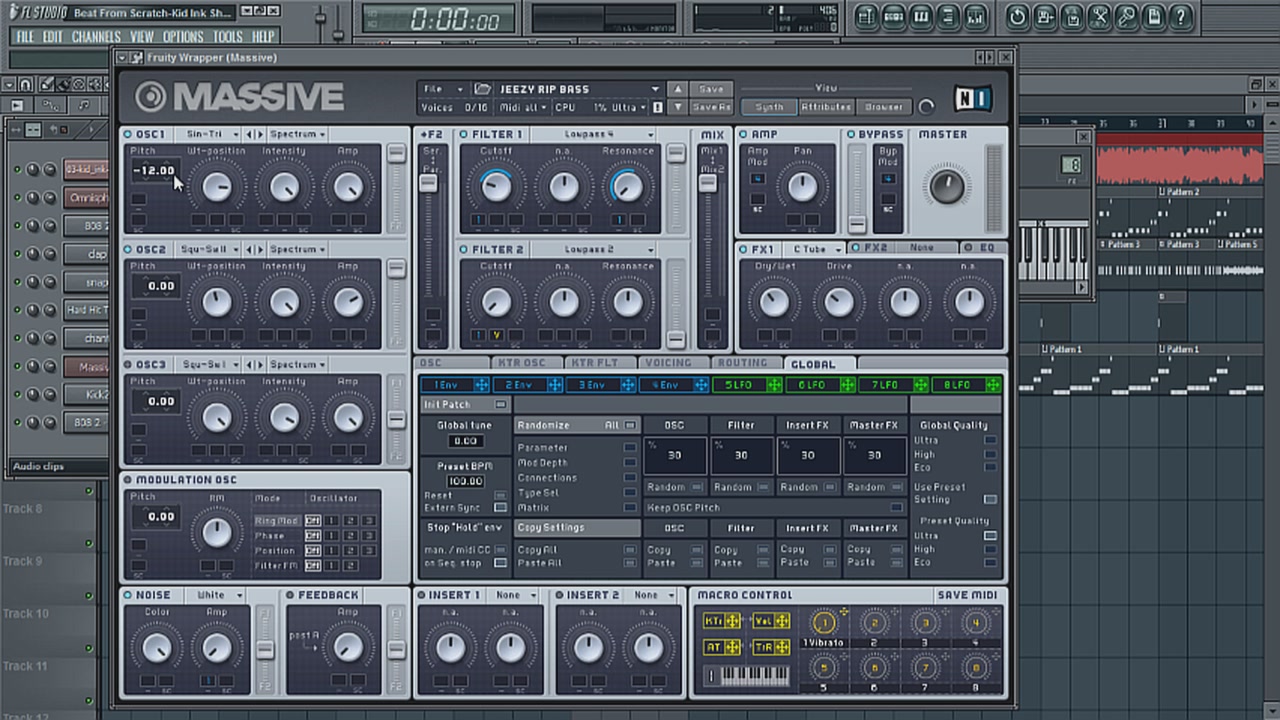1280x720 pixels.
Task: Adjust the Filter 1 Cutoff knob
Action: pyautogui.click(x=496, y=186)
